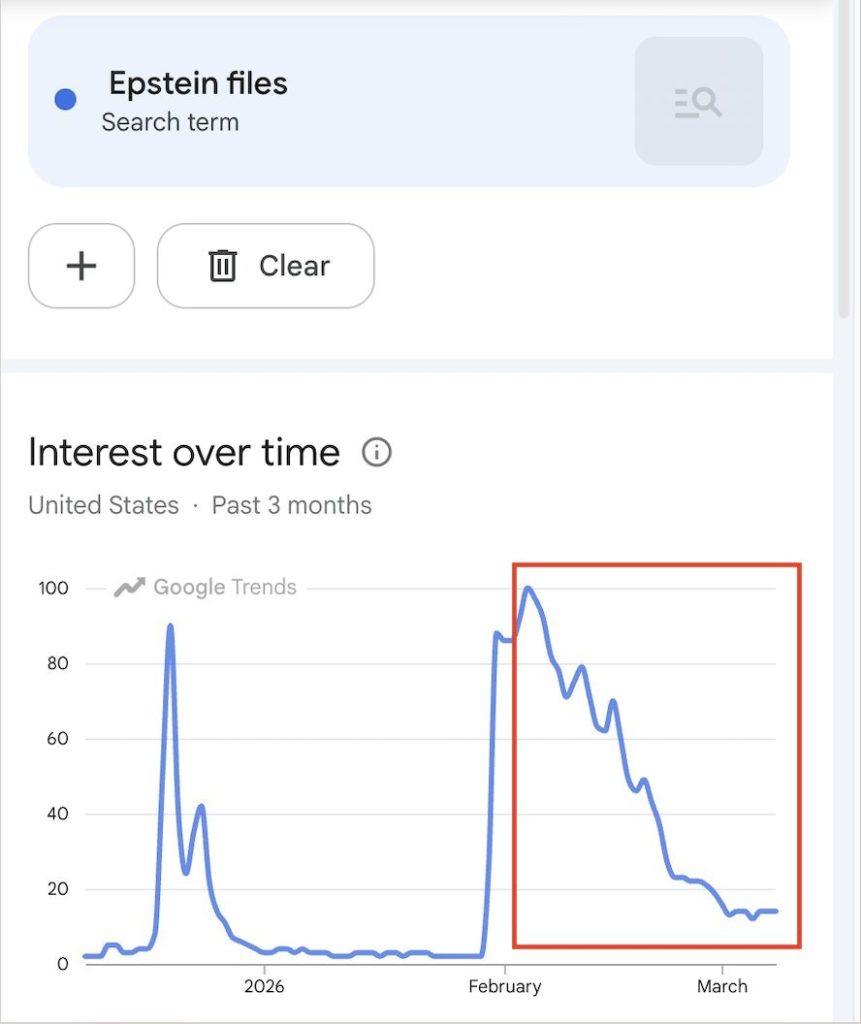Expand the Search term type label

point(170,122)
